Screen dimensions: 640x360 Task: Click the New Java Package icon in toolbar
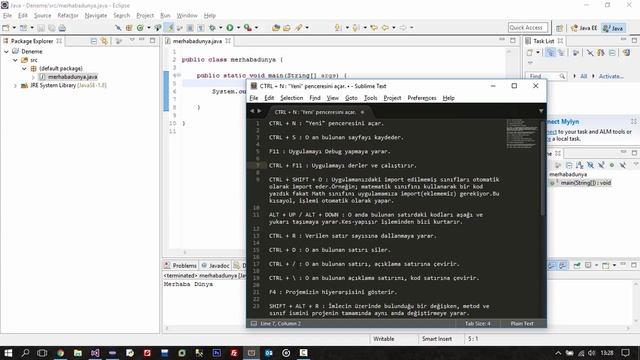(129, 28)
